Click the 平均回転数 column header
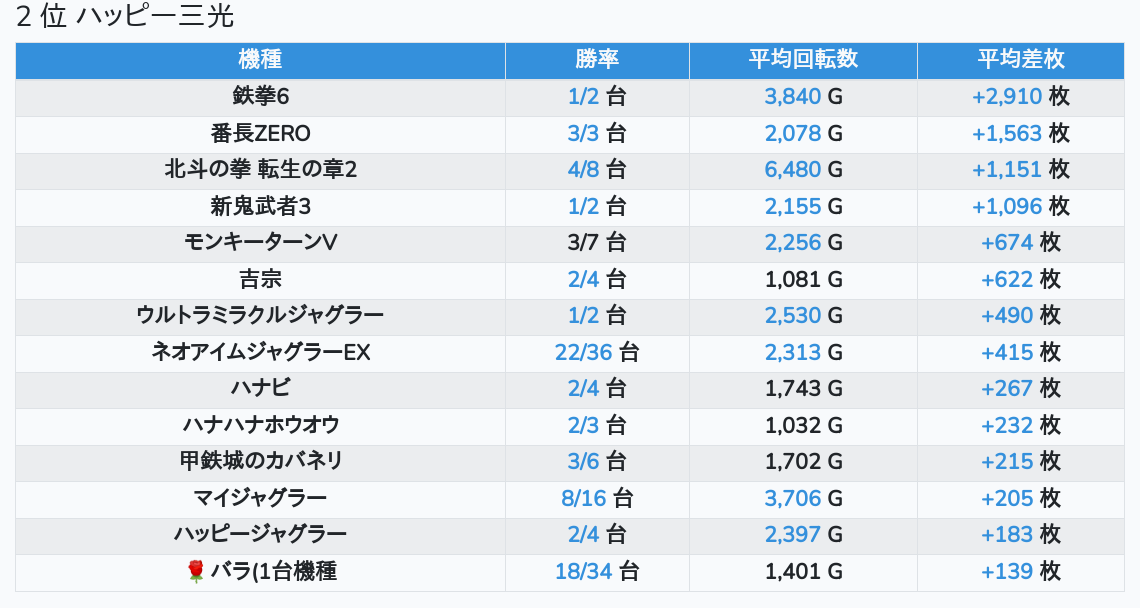This screenshot has height=608, width=1140. click(803, 60)
